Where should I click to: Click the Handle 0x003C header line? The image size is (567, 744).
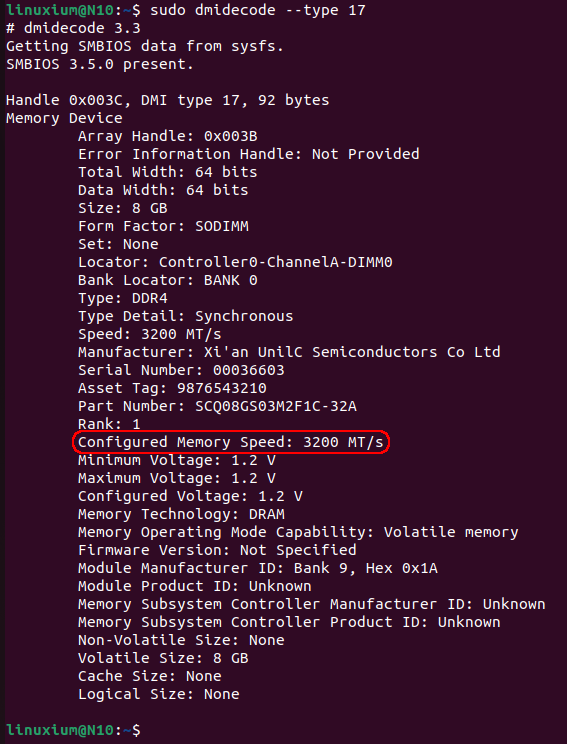click(x=167, y=100)
